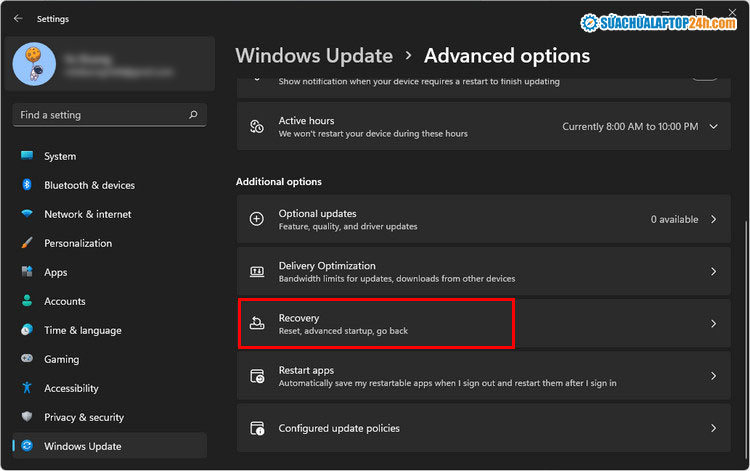Image resolution: width=750 pixels, height=471 pixels.
Task: Click the Apps icon in sidebar
Action: click(x=27, y=272)
